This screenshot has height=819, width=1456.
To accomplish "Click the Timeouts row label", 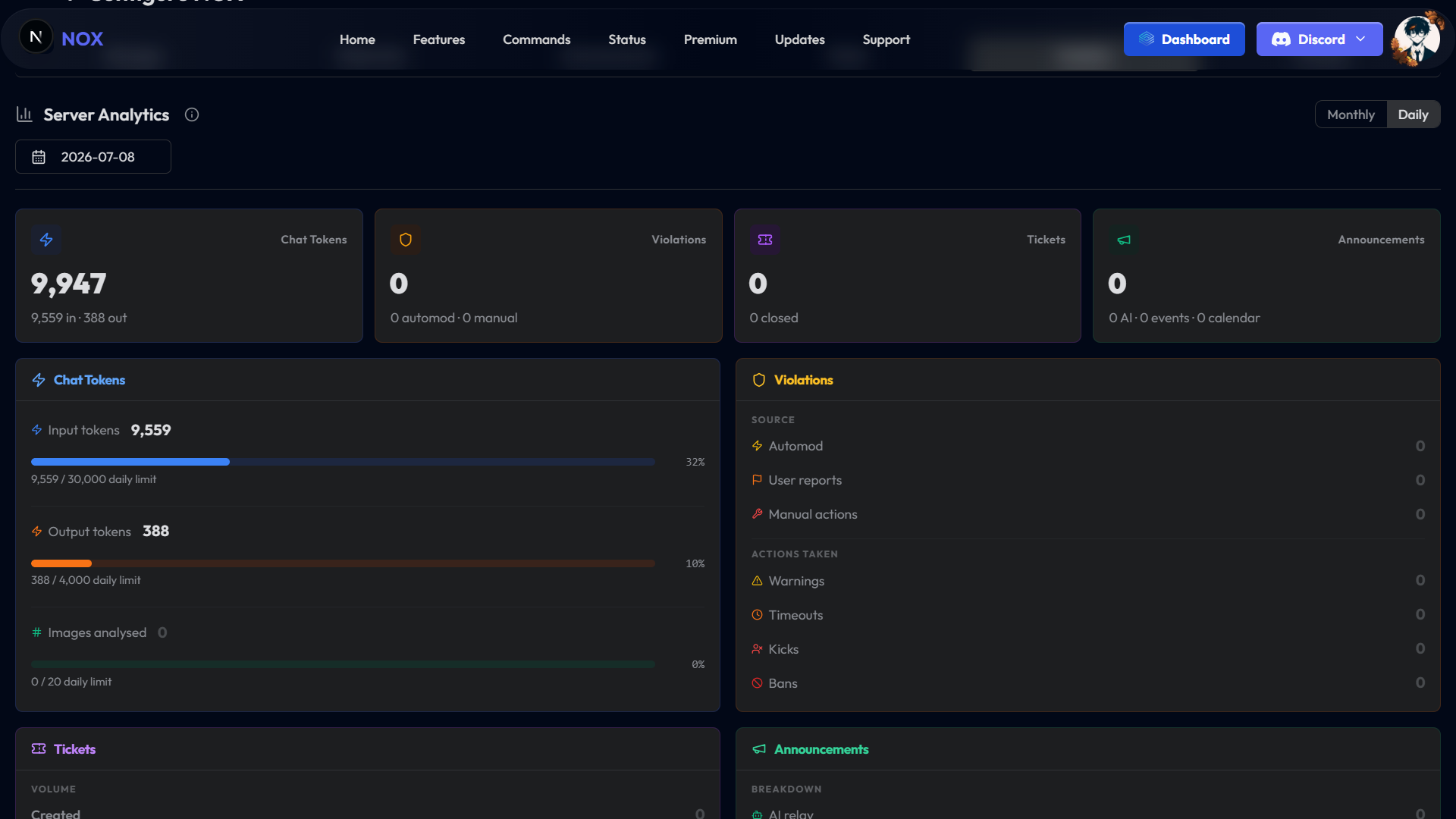I will 795,615.
